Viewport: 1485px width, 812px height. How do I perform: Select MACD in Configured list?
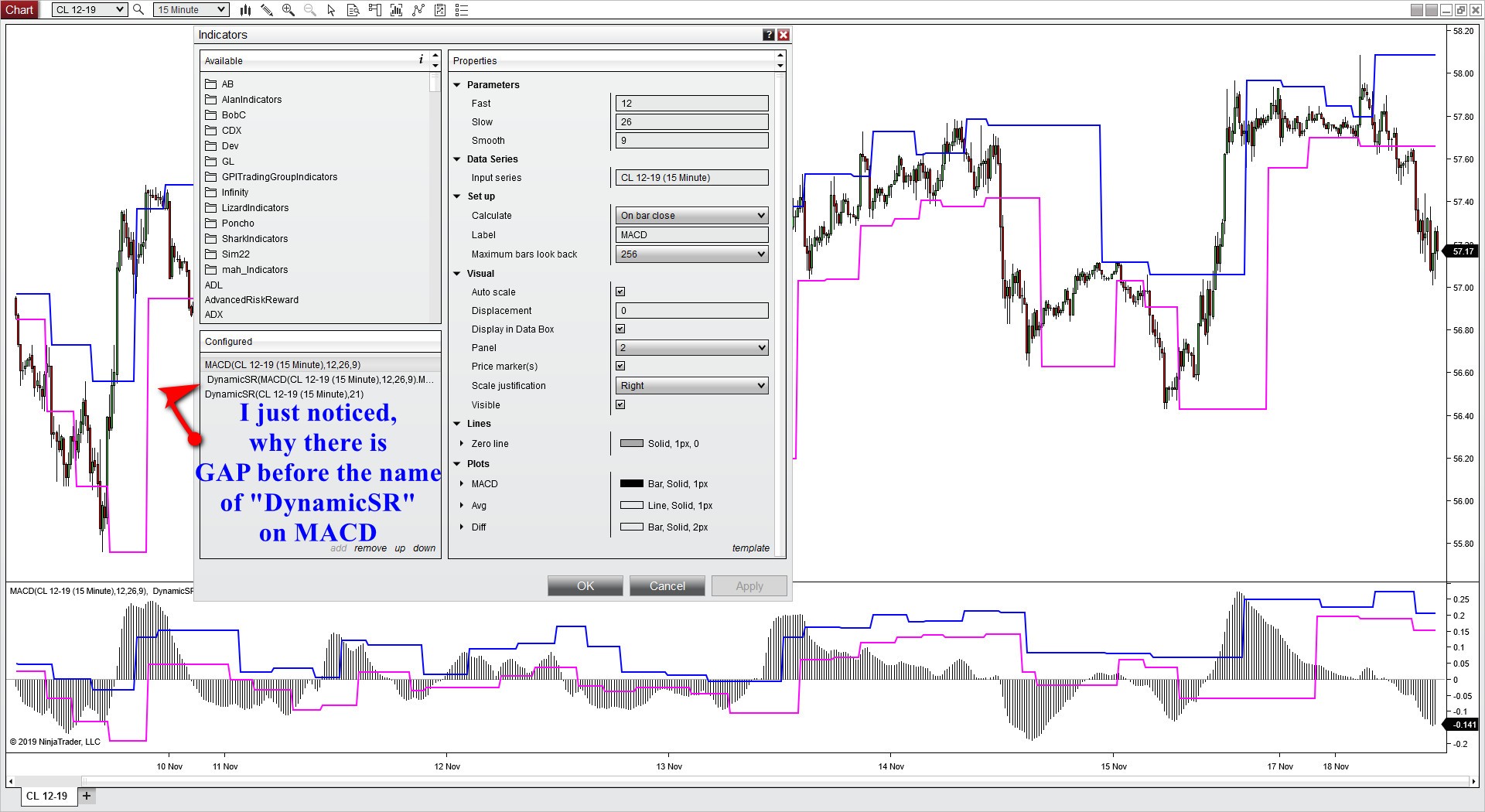[x=320, y=364]
